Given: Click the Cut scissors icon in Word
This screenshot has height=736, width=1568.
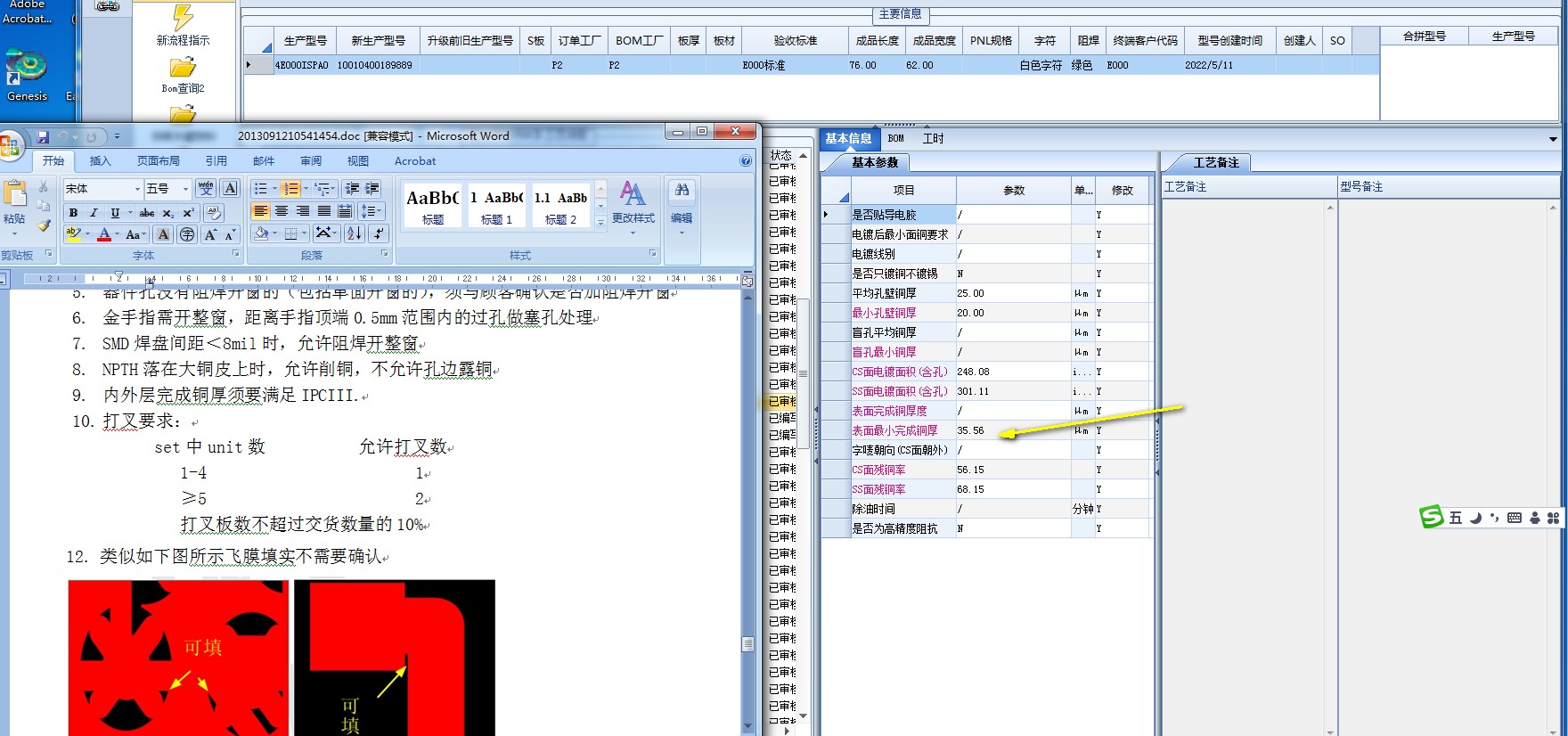Looking at the screenshot, I should coord(43,188).
